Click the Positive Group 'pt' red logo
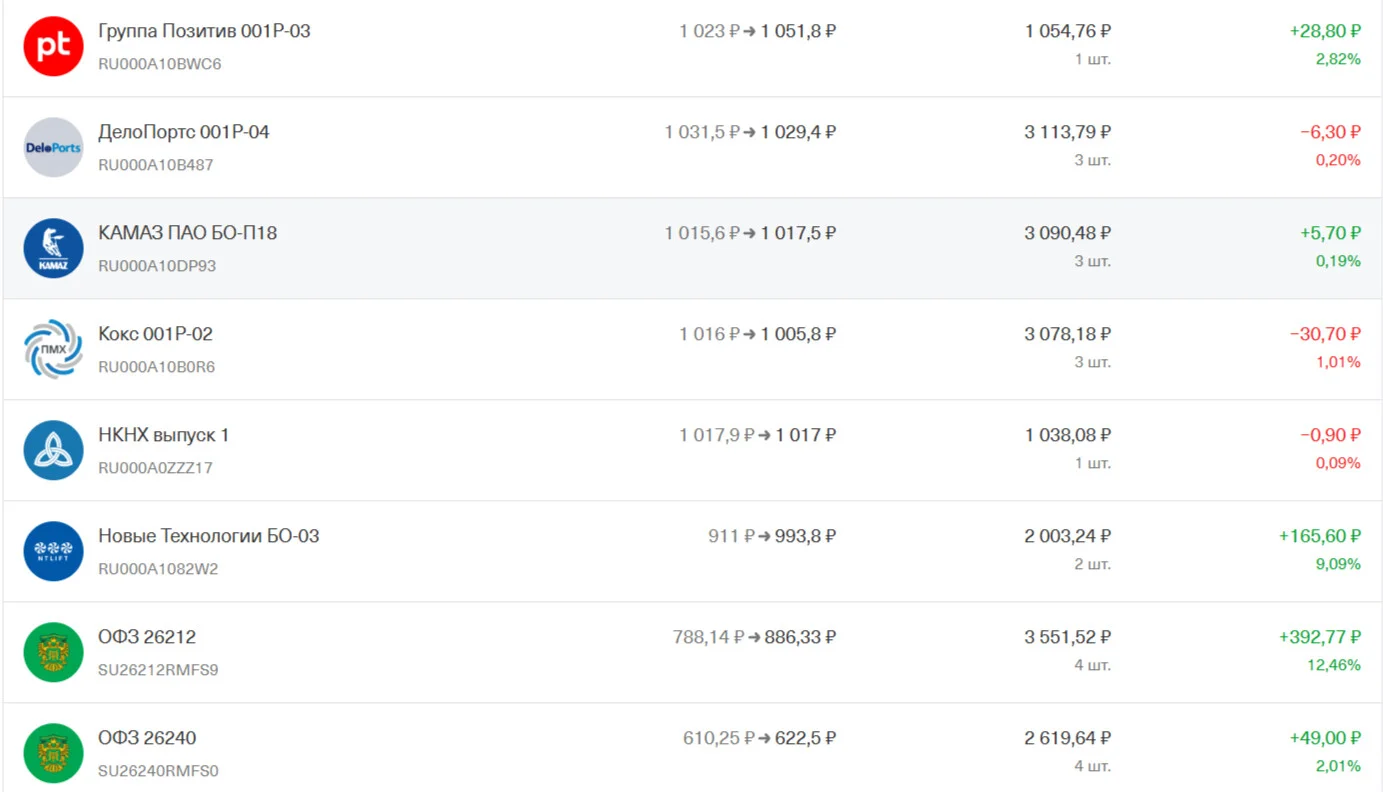 (53, 46)
